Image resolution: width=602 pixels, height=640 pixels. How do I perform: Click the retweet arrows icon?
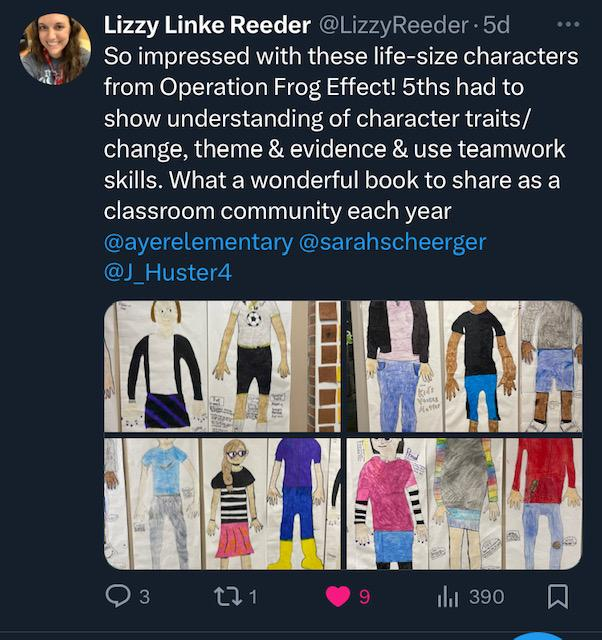(x=227, y=596)
